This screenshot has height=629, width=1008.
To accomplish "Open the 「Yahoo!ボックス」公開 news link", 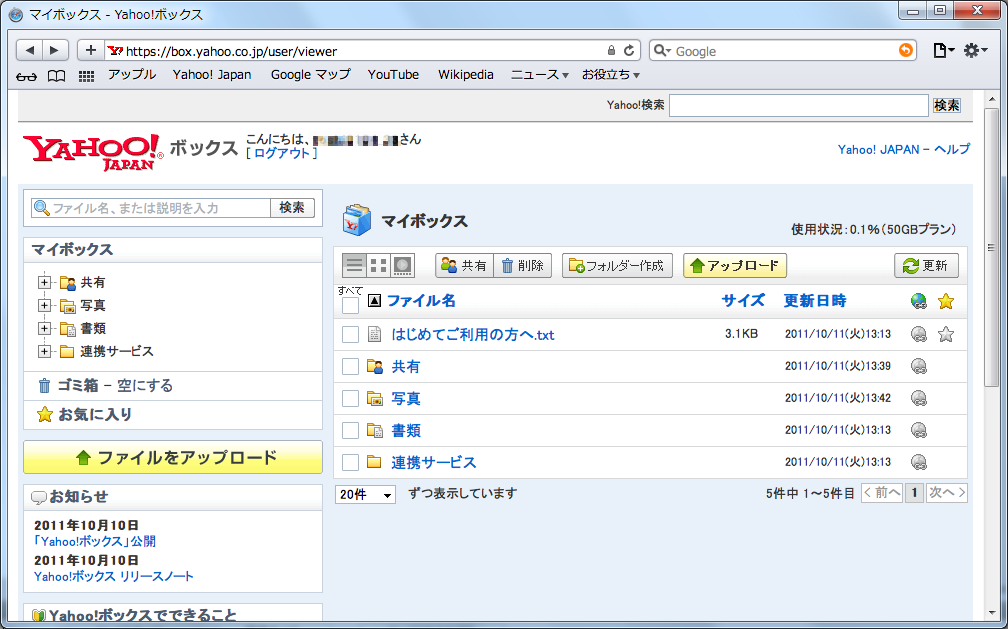I will coord(94,542).
